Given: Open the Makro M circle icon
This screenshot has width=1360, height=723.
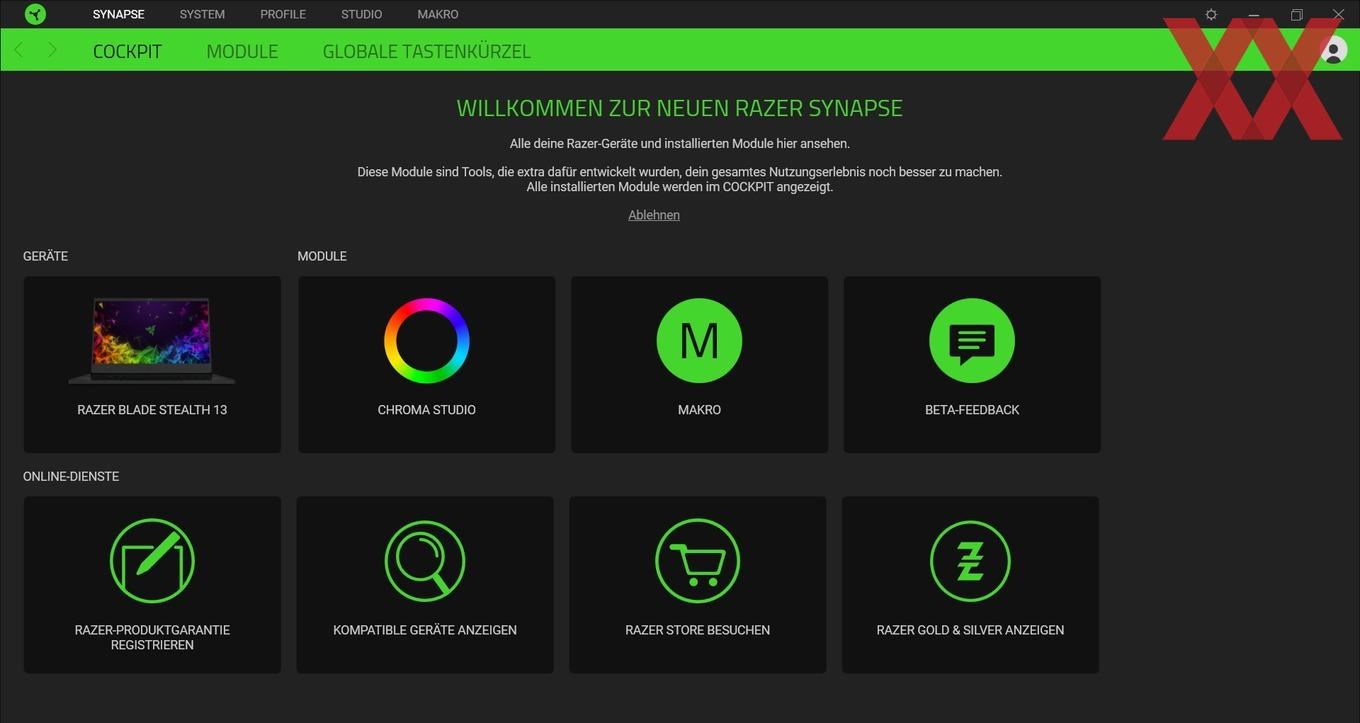Looking at the screenshot, I should [x=699, y=341].
